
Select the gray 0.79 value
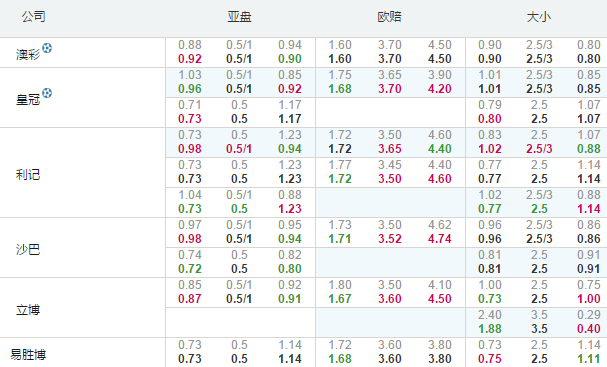[490, 105]
